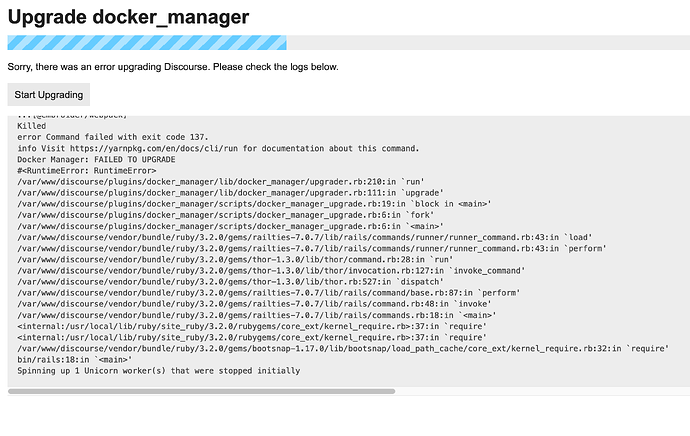Click the Start Upgrading button

48,95
